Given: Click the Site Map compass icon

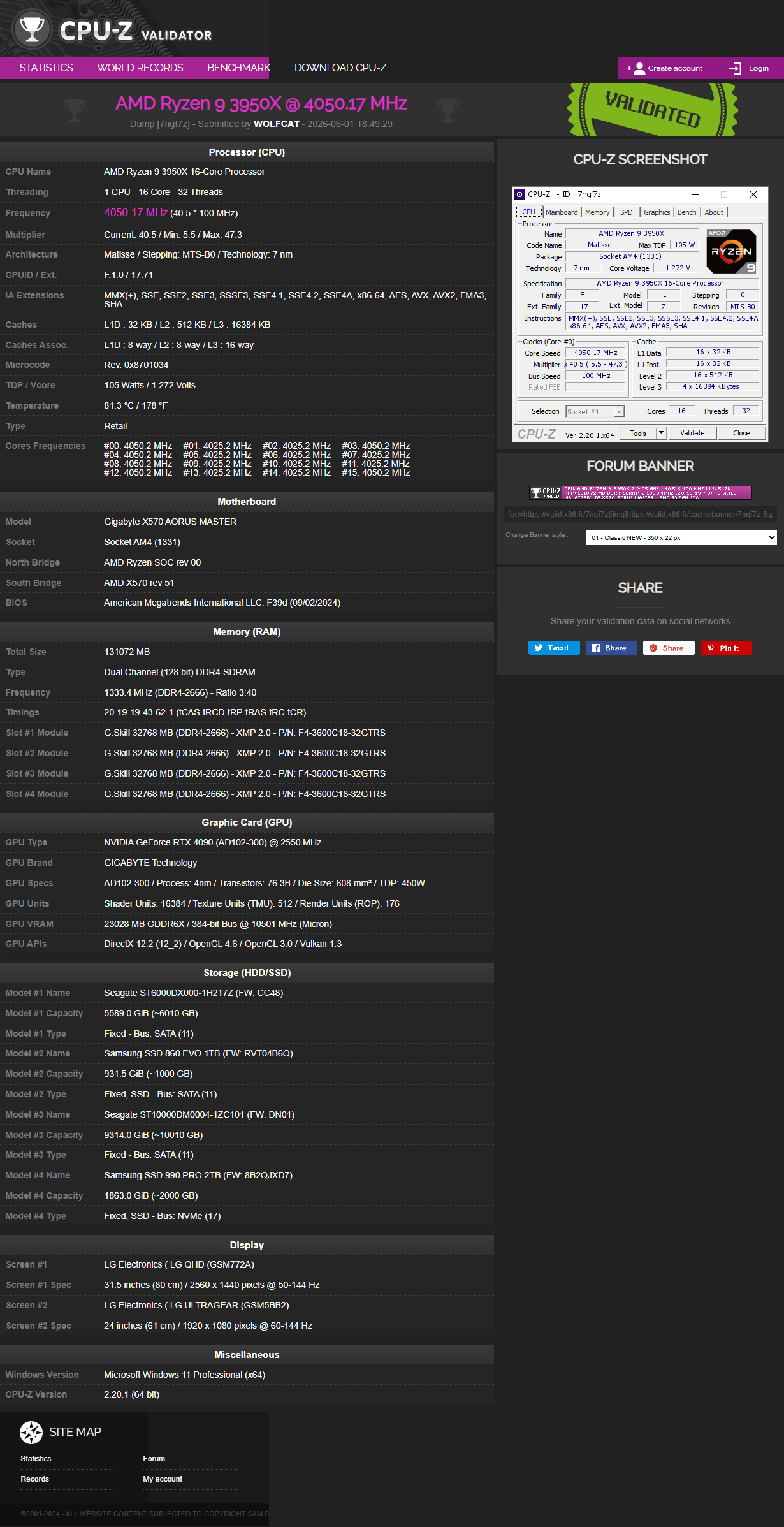Looking at the screenshot, I should pyautogui.click(x=31, y=1432).
